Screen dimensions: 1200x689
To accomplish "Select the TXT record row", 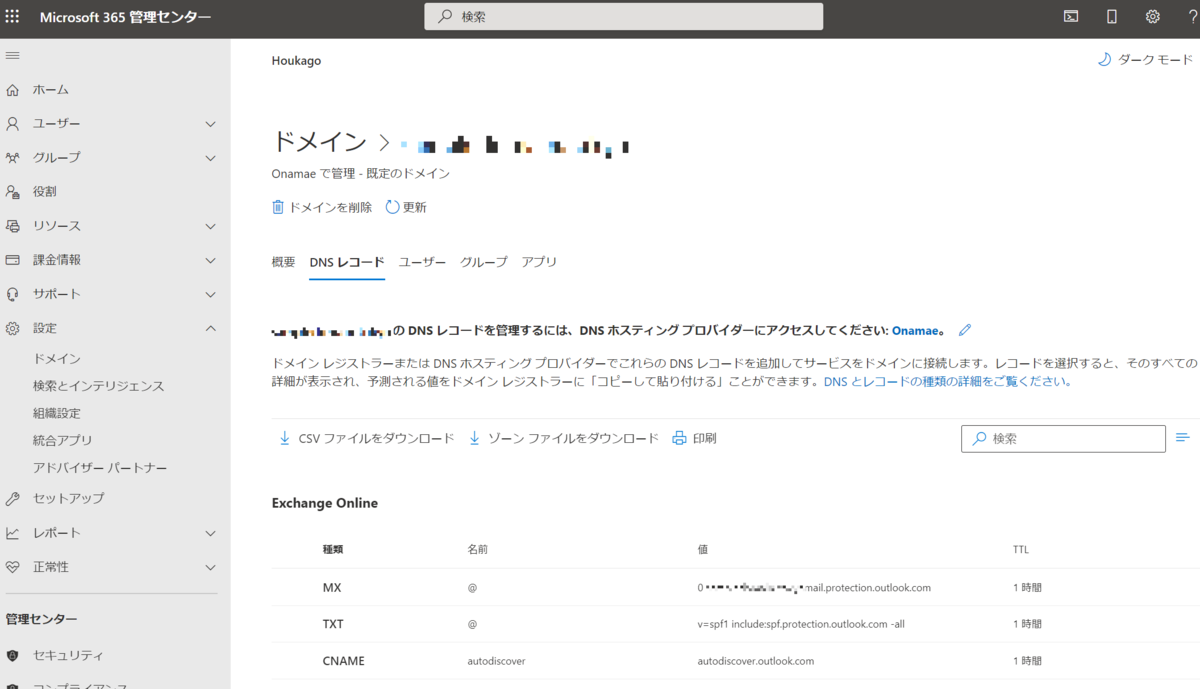I will click(735, 624).
